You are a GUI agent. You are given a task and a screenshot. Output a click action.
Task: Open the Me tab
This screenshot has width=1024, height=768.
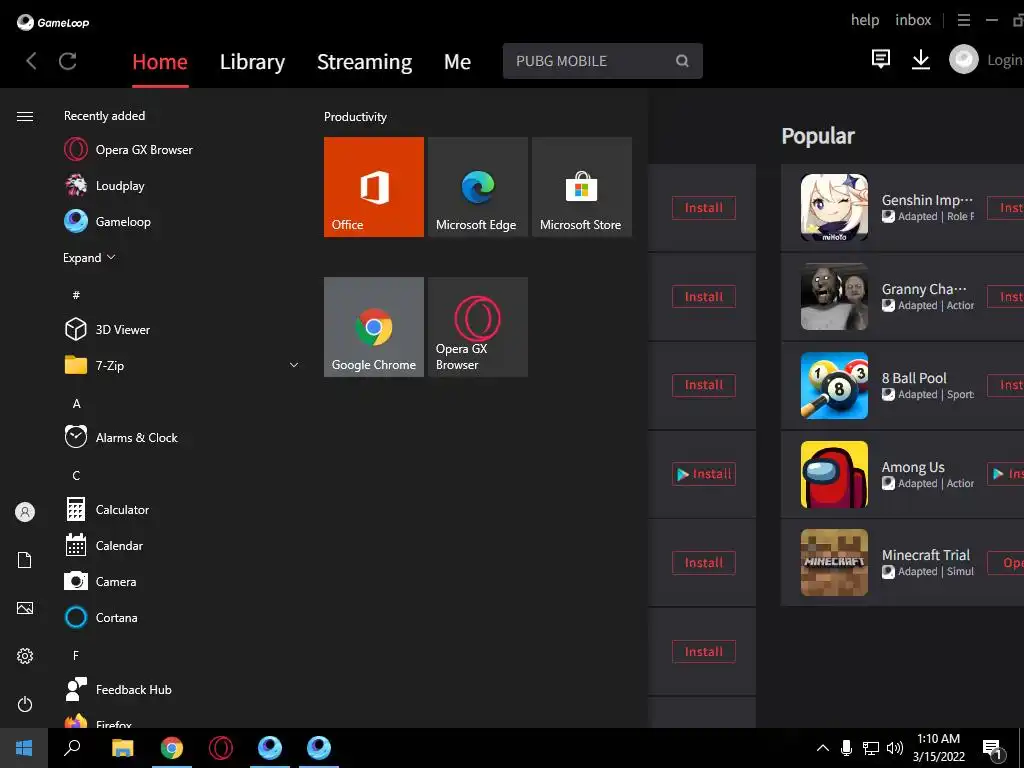pyautogui.click(x=457, y=61)
